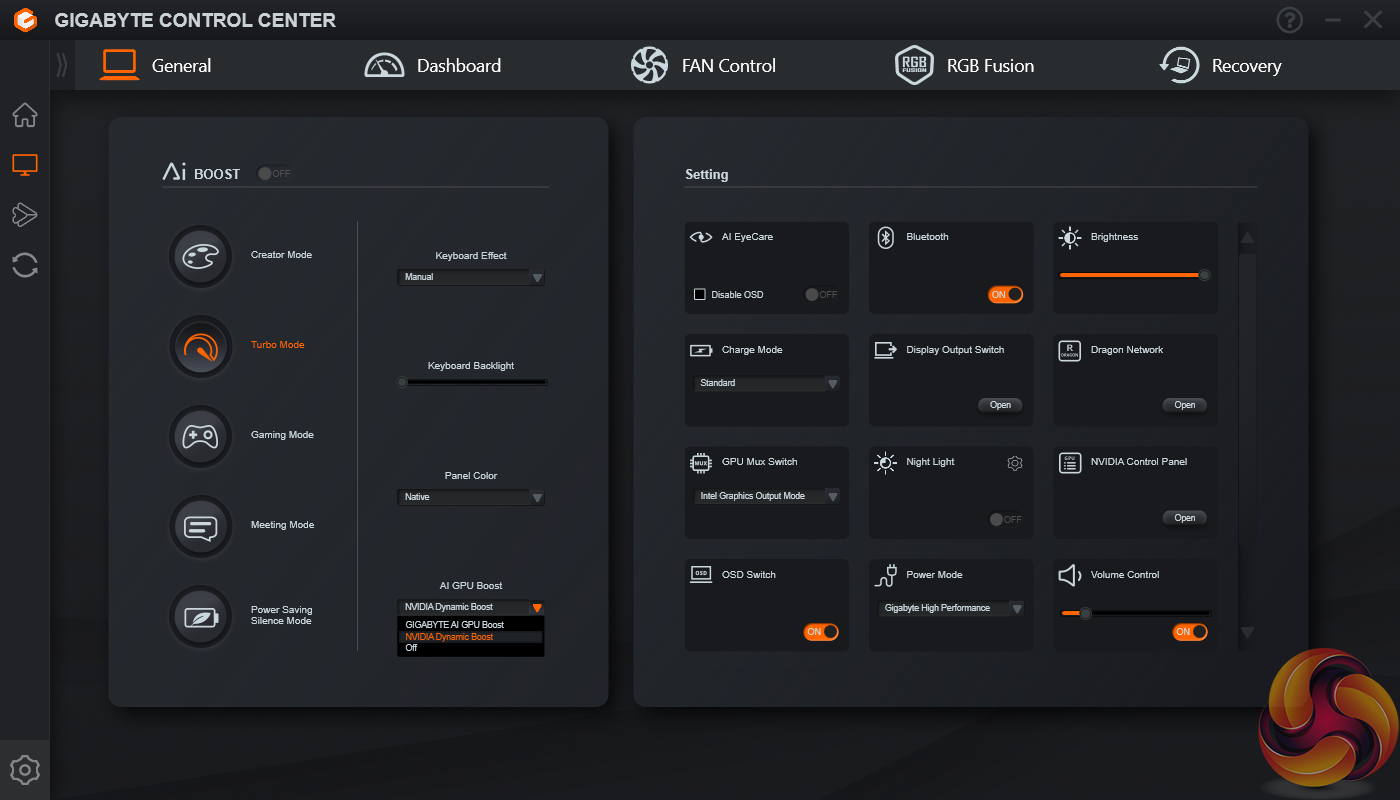The width and height of the screenshot is (1400, 800).
Task: Toggle the Volume Control switch
Action: click(x=1190, y=632)
